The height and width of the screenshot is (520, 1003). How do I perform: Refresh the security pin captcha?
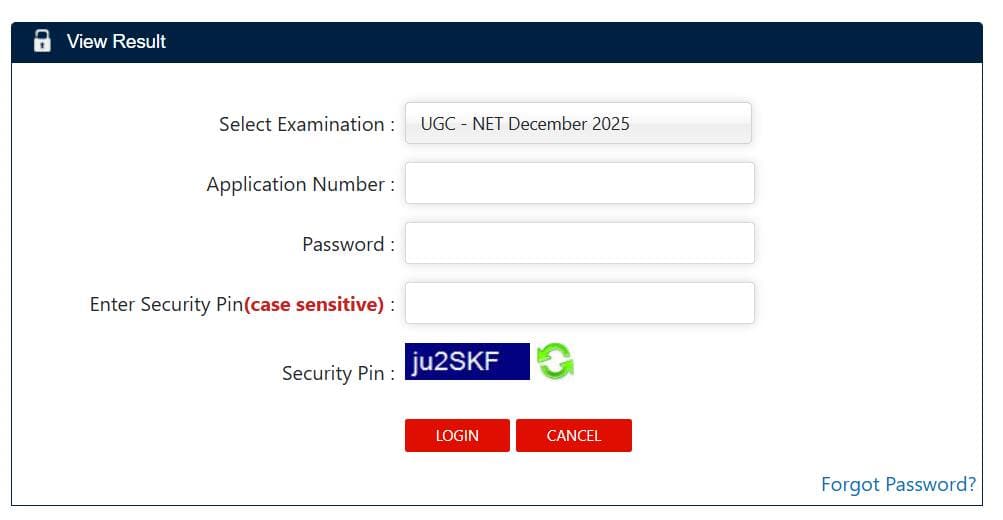[x=555, y=361]
